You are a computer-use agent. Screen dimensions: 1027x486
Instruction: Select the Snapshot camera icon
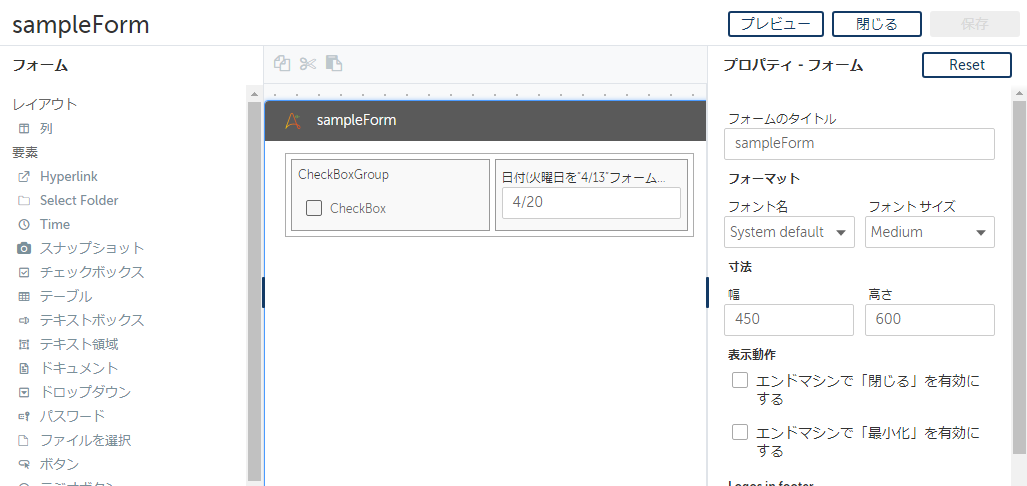24,249
